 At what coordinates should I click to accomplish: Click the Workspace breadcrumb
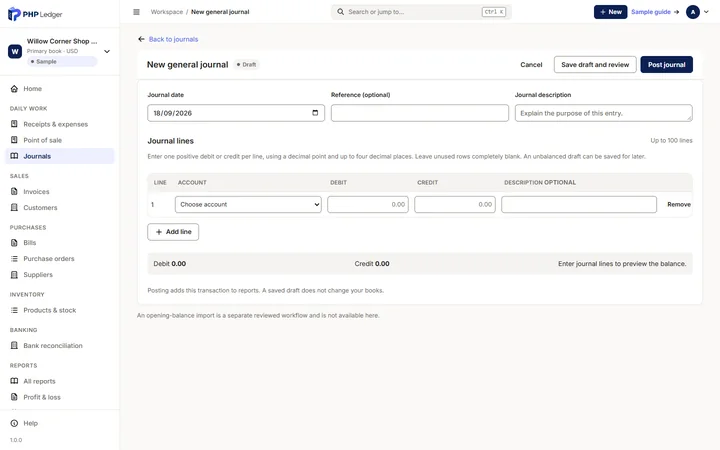tap(167, 12)
